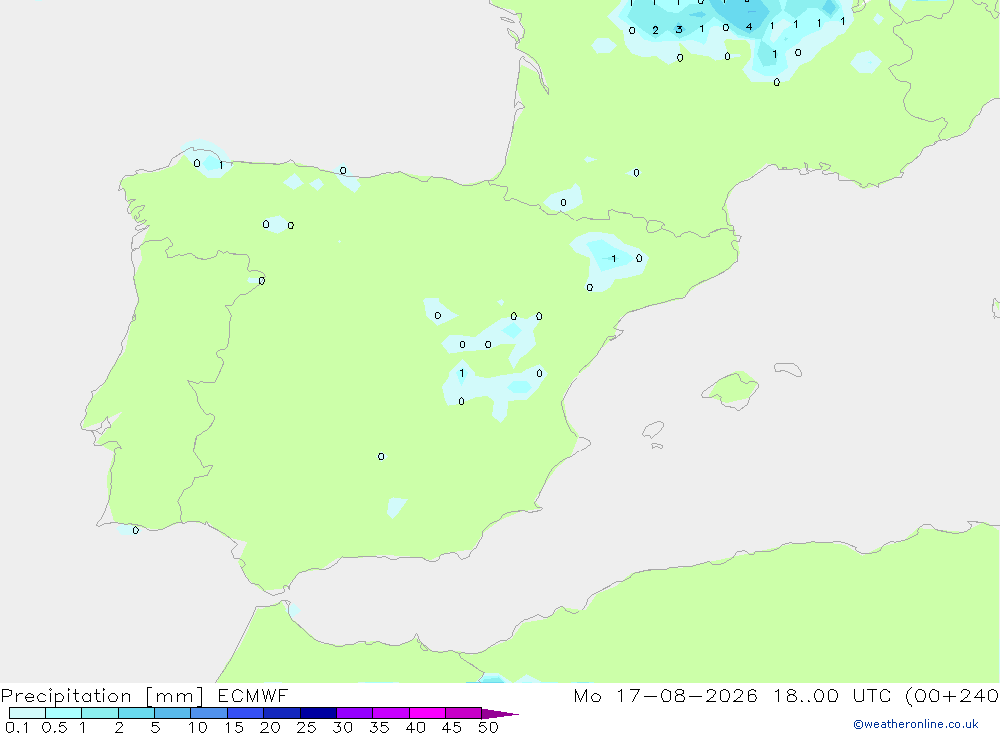This screenshot has width=1000, height=733.
Task: Select the 10–15 mm legend swatch
Action: (209, 713)
